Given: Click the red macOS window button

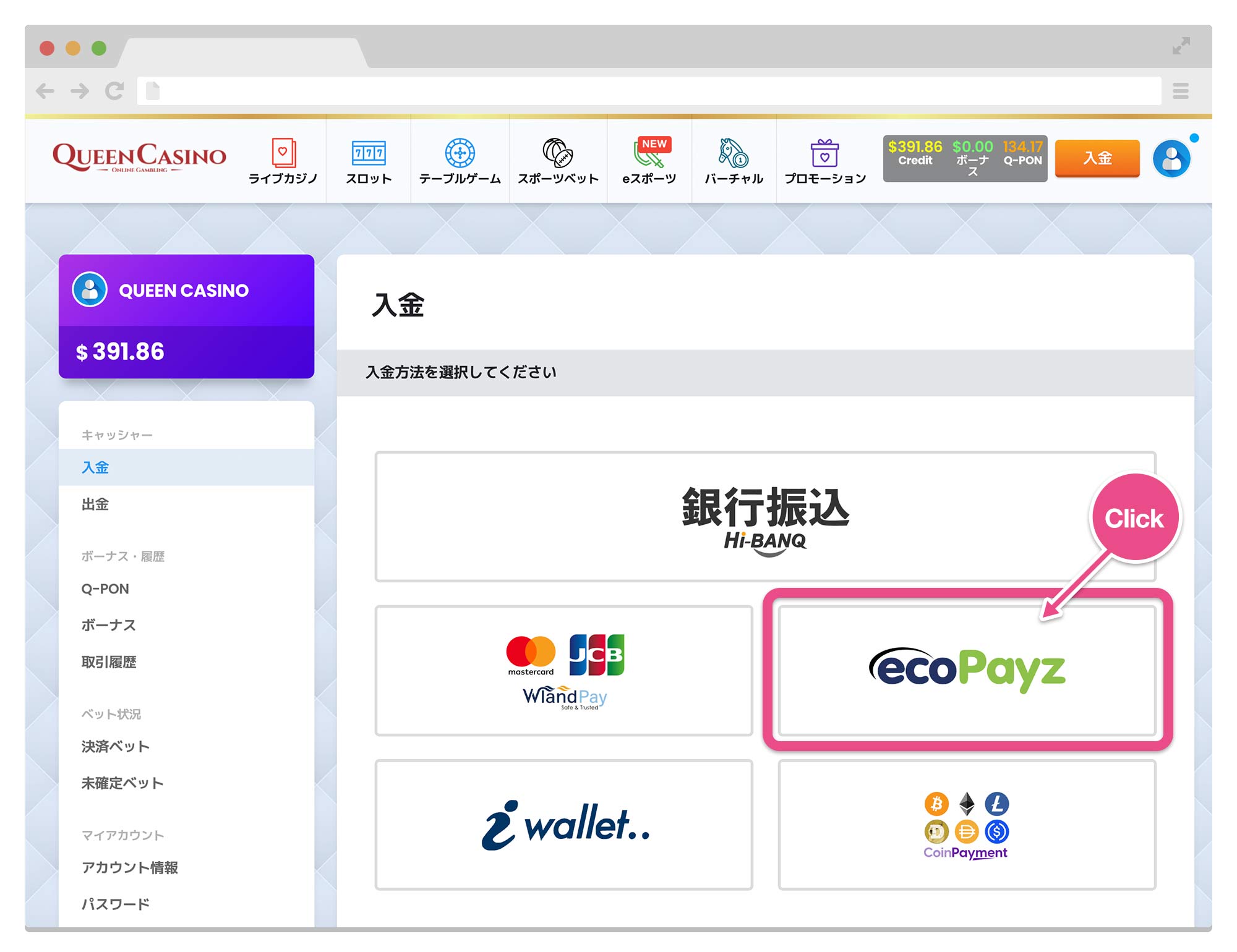Looking at the screenshot, I should [x=47, y=48].
